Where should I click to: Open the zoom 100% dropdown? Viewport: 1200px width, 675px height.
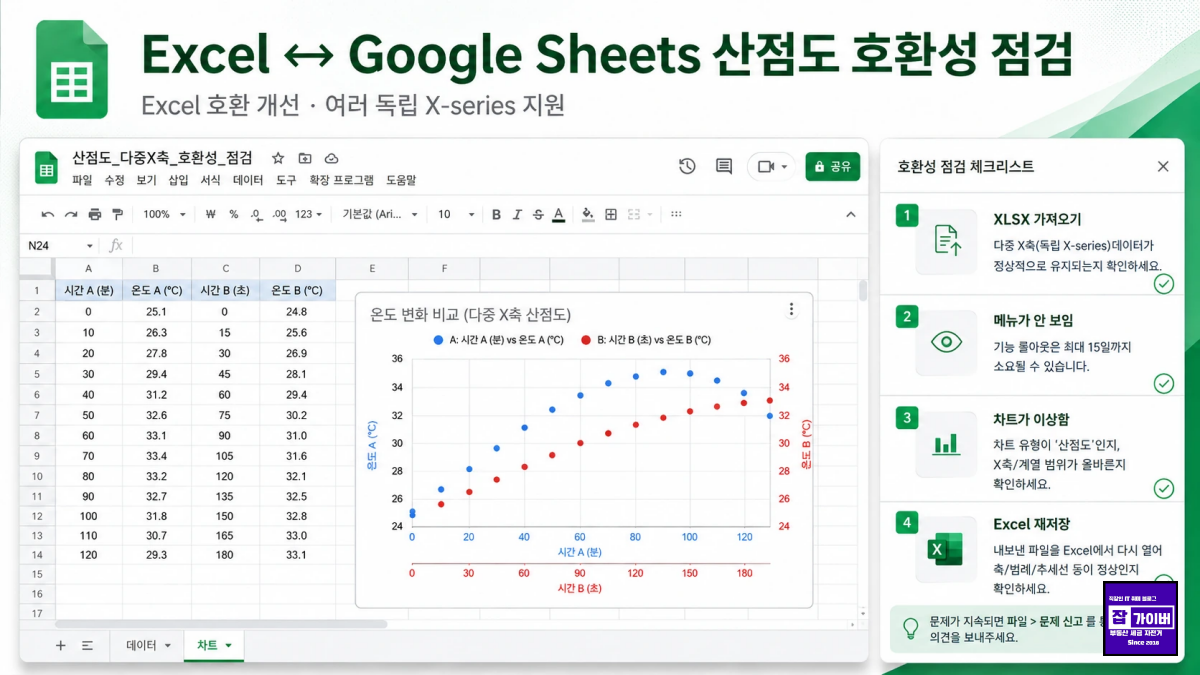point(163,214)
